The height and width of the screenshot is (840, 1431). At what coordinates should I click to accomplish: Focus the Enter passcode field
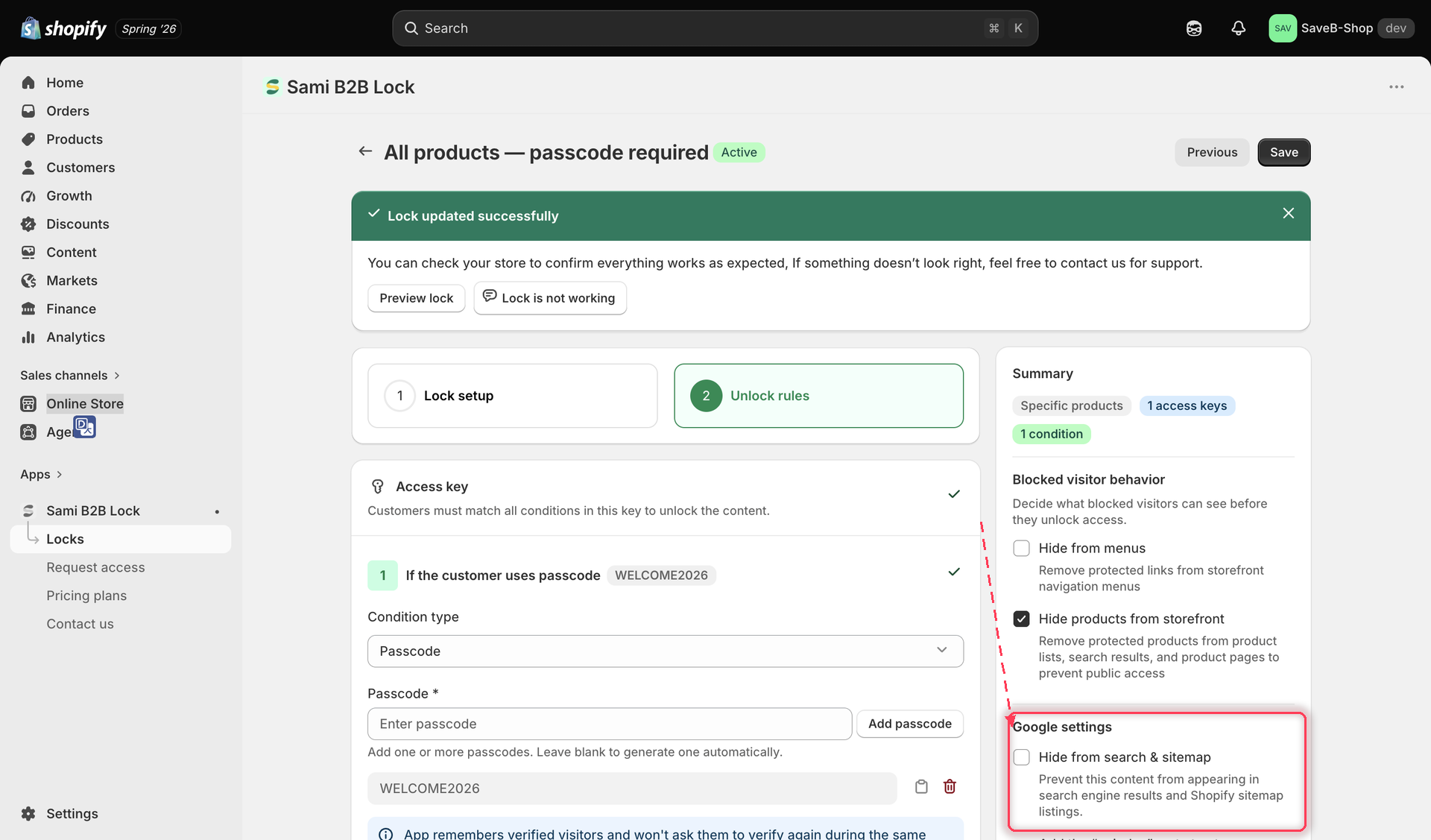(609, 724)
